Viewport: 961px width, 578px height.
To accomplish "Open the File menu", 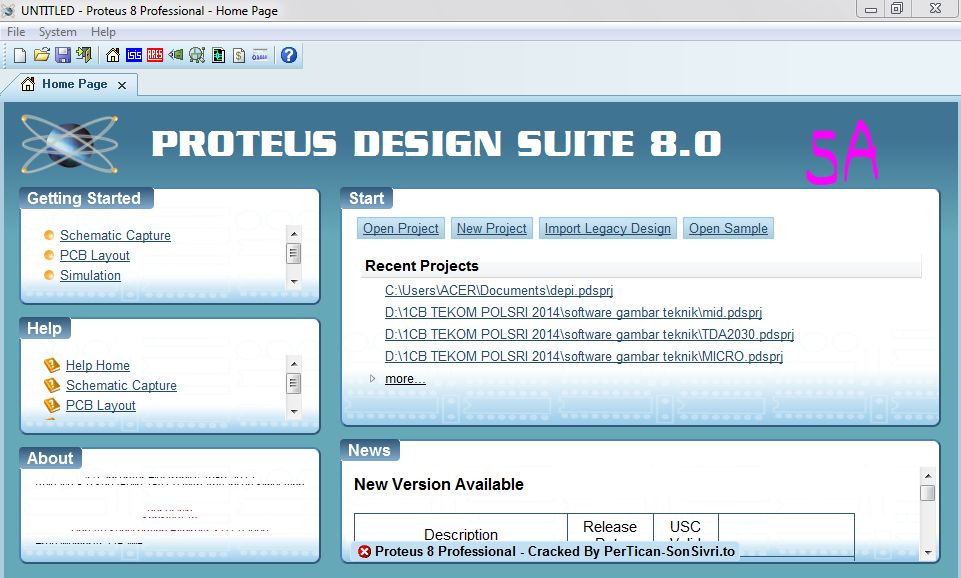I will 15,31.
